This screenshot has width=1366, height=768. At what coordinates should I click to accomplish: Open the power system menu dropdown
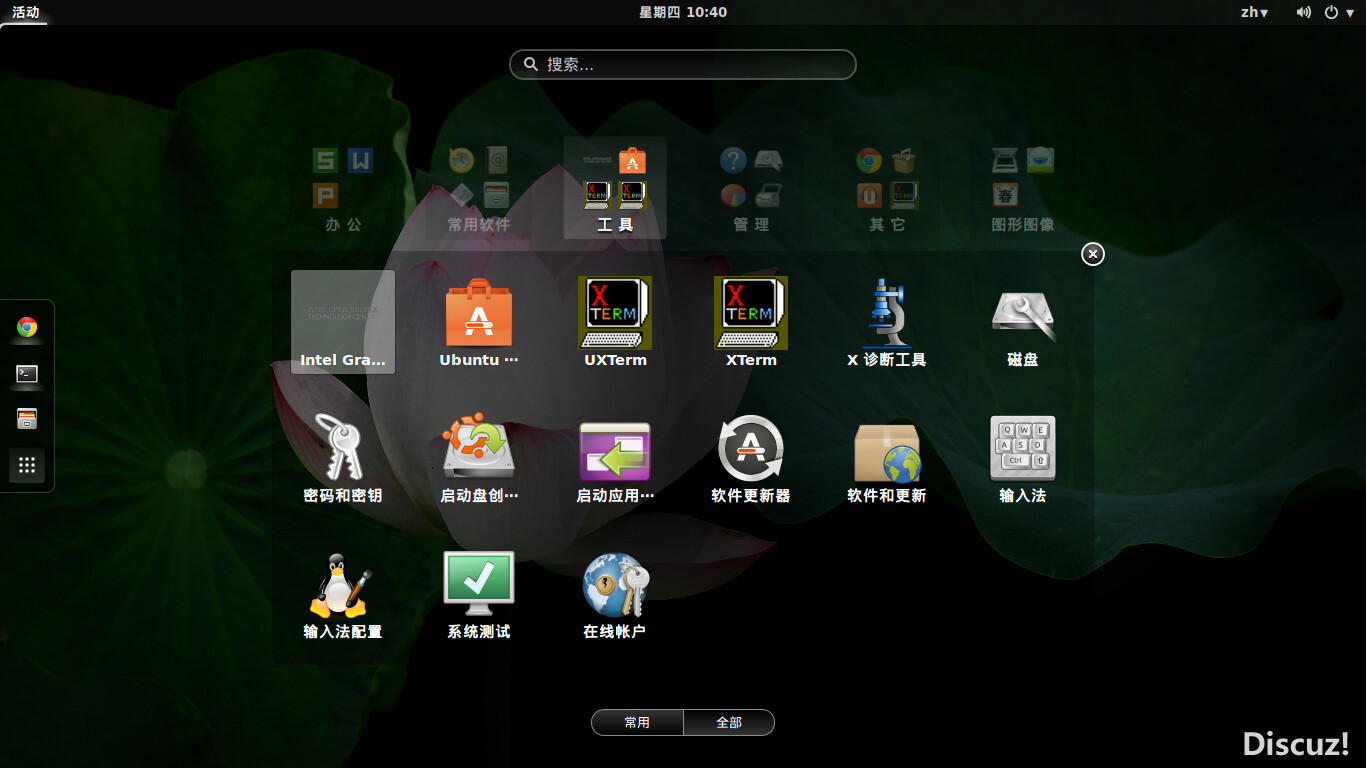[1338, 12]
